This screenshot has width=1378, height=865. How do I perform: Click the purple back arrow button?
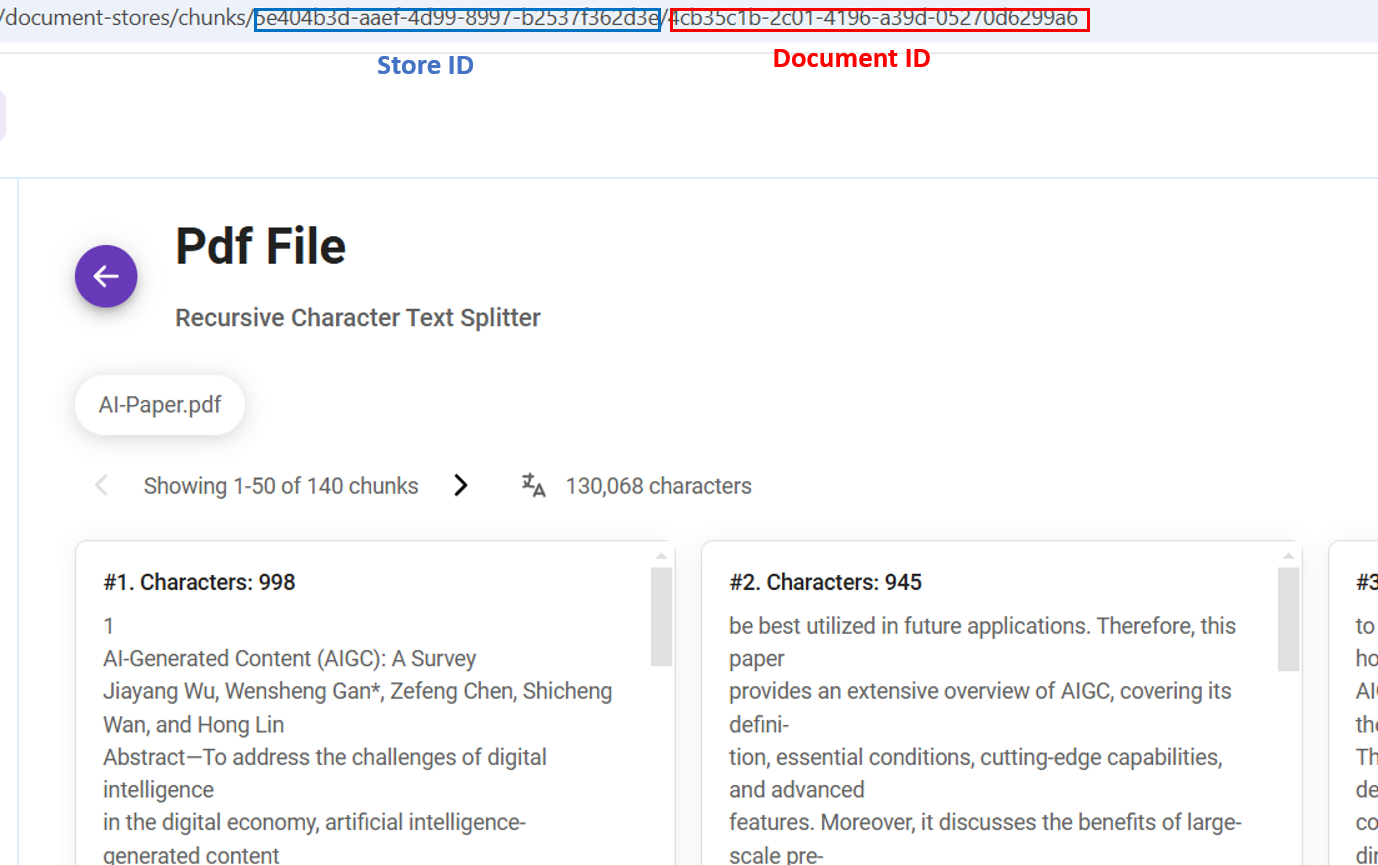(x=106, y=276)
